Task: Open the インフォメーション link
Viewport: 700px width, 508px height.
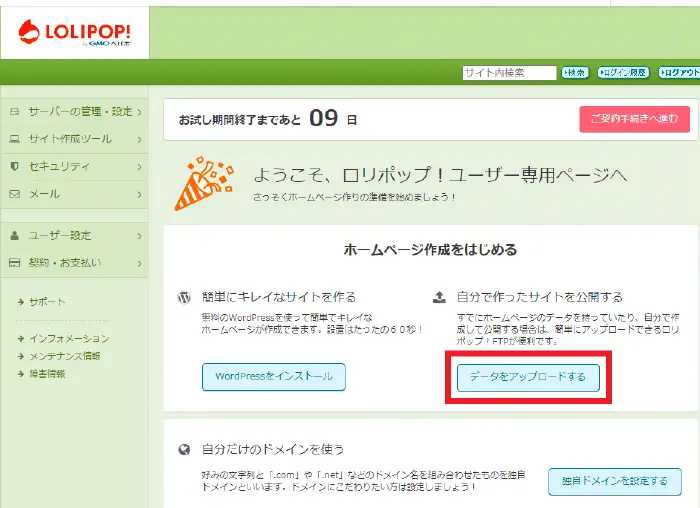Action: (x=69, y=339)
